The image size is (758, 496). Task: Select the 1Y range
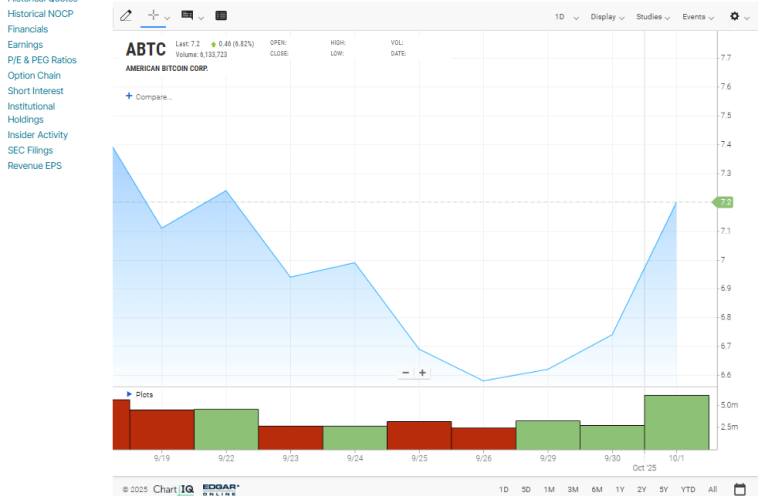620,490
